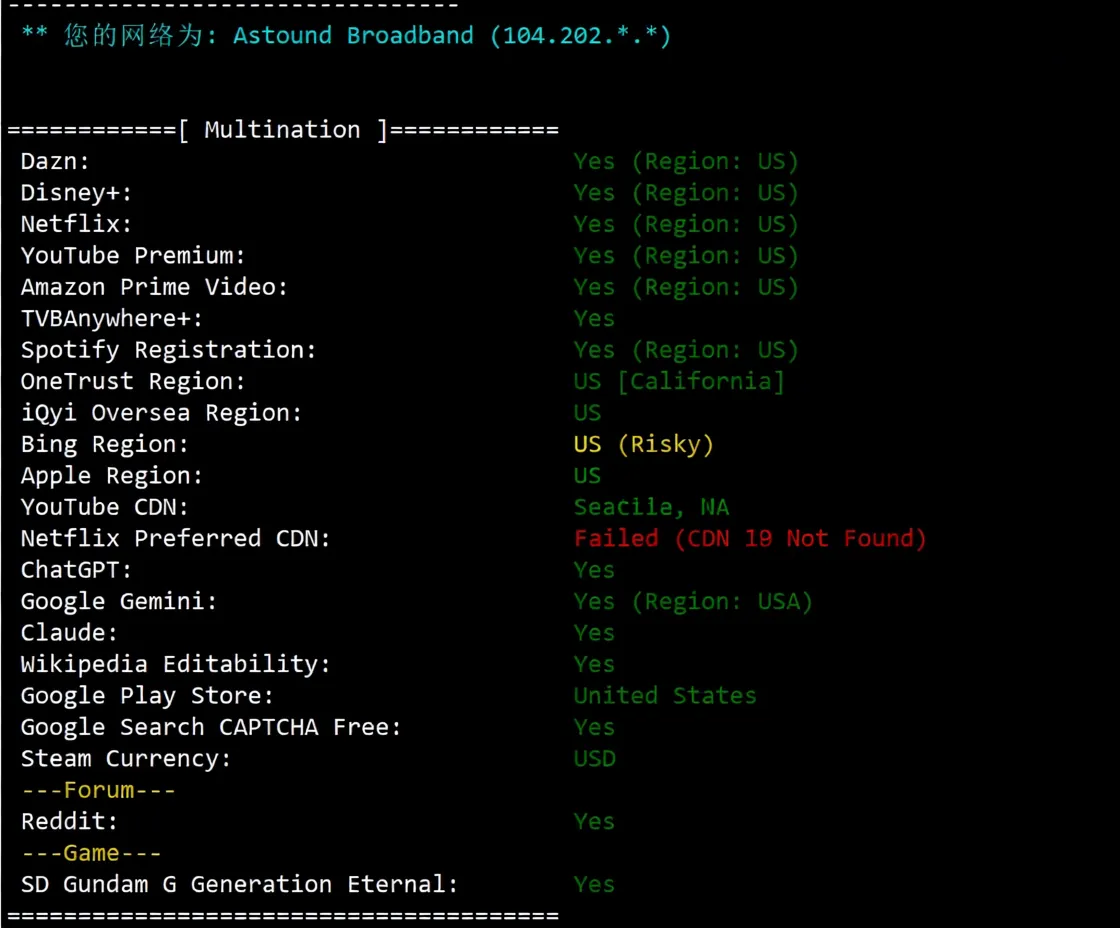This screenshot has width=1120, height=928.
Task: Select the Netflix Preferred CDN failure message
Action: pyautogui.click(x=750, y=538)
